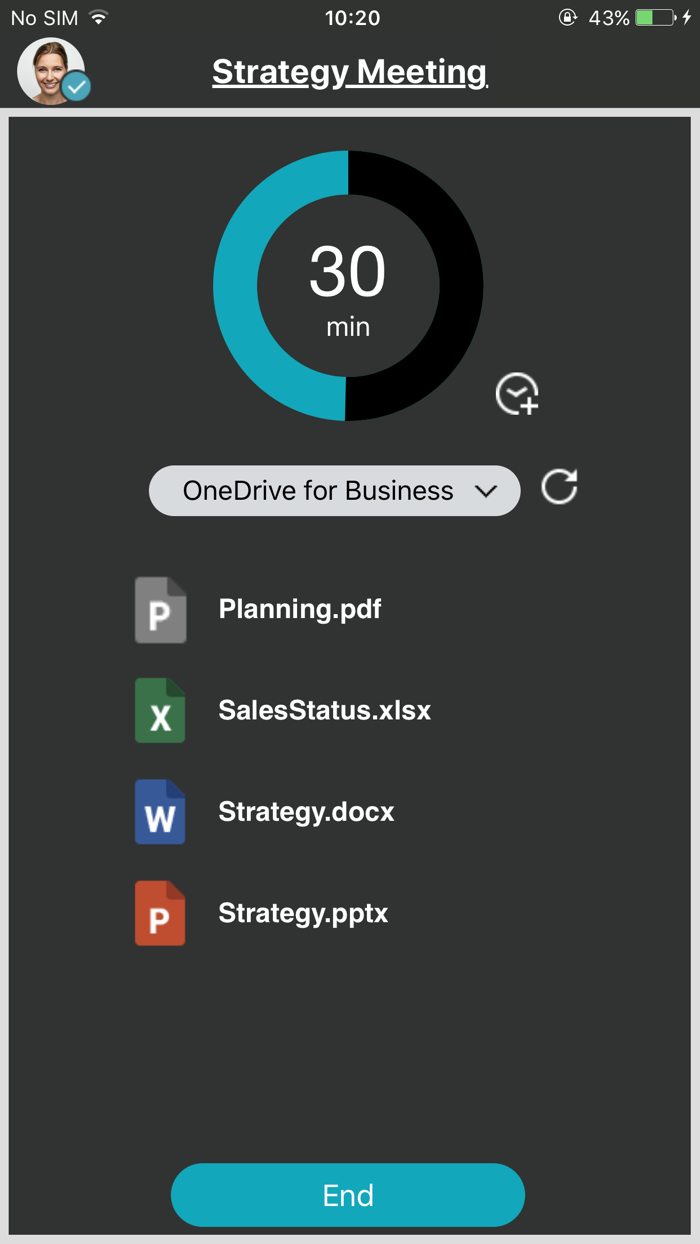Open Strategy.docx document

point(306,812)
